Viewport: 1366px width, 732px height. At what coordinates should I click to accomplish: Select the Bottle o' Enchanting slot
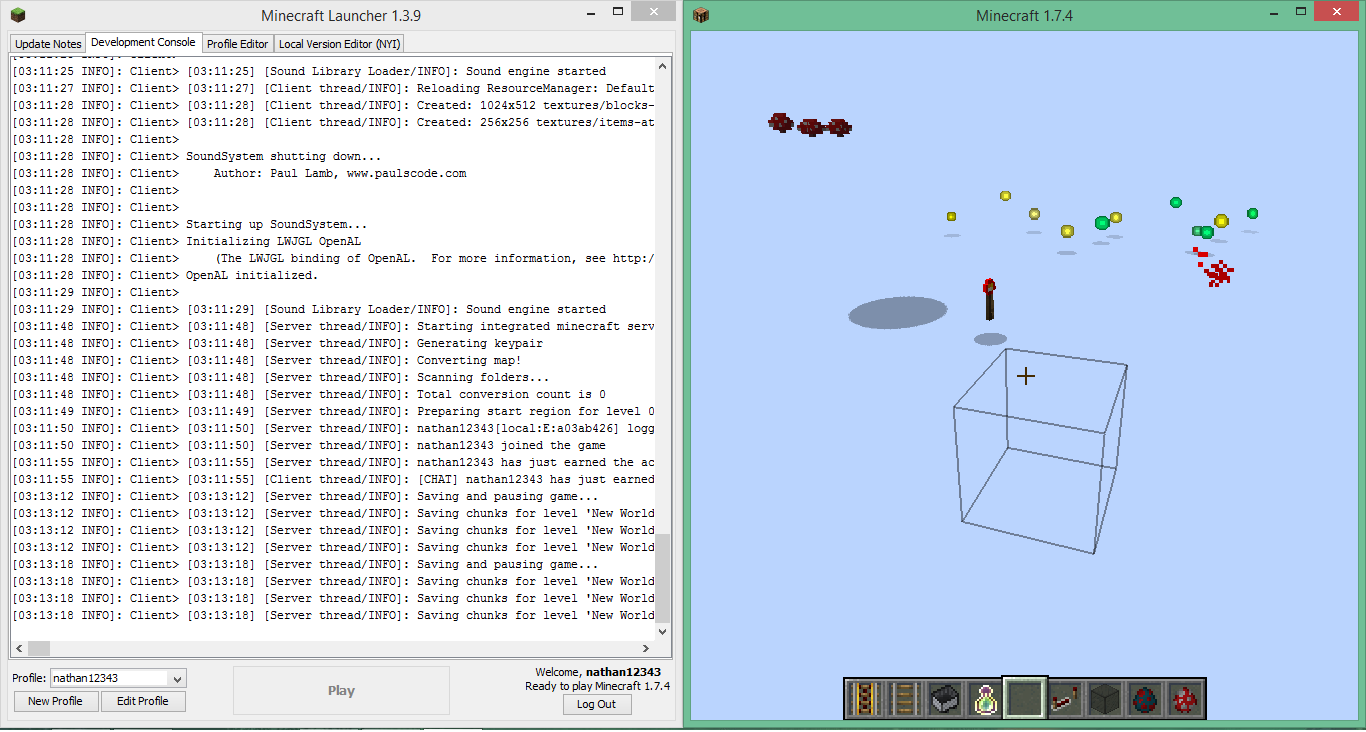point(986,698)
